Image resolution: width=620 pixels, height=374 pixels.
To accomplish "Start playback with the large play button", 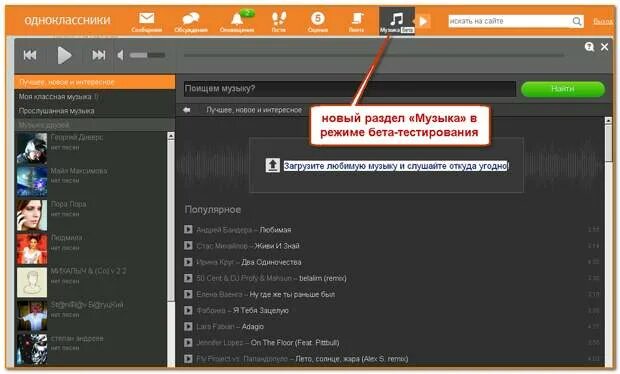I will [64, 55].
